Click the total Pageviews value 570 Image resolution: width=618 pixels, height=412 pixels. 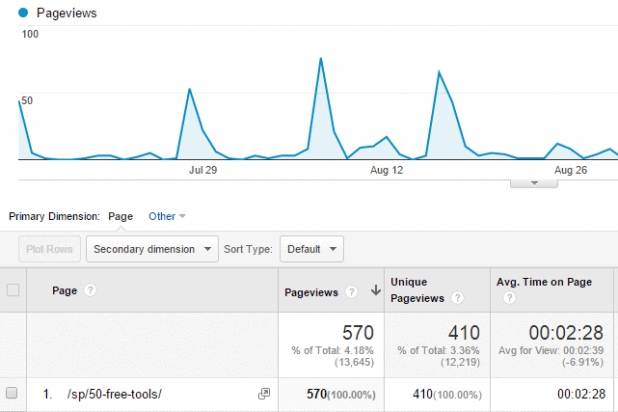click(x=357, y=333)
